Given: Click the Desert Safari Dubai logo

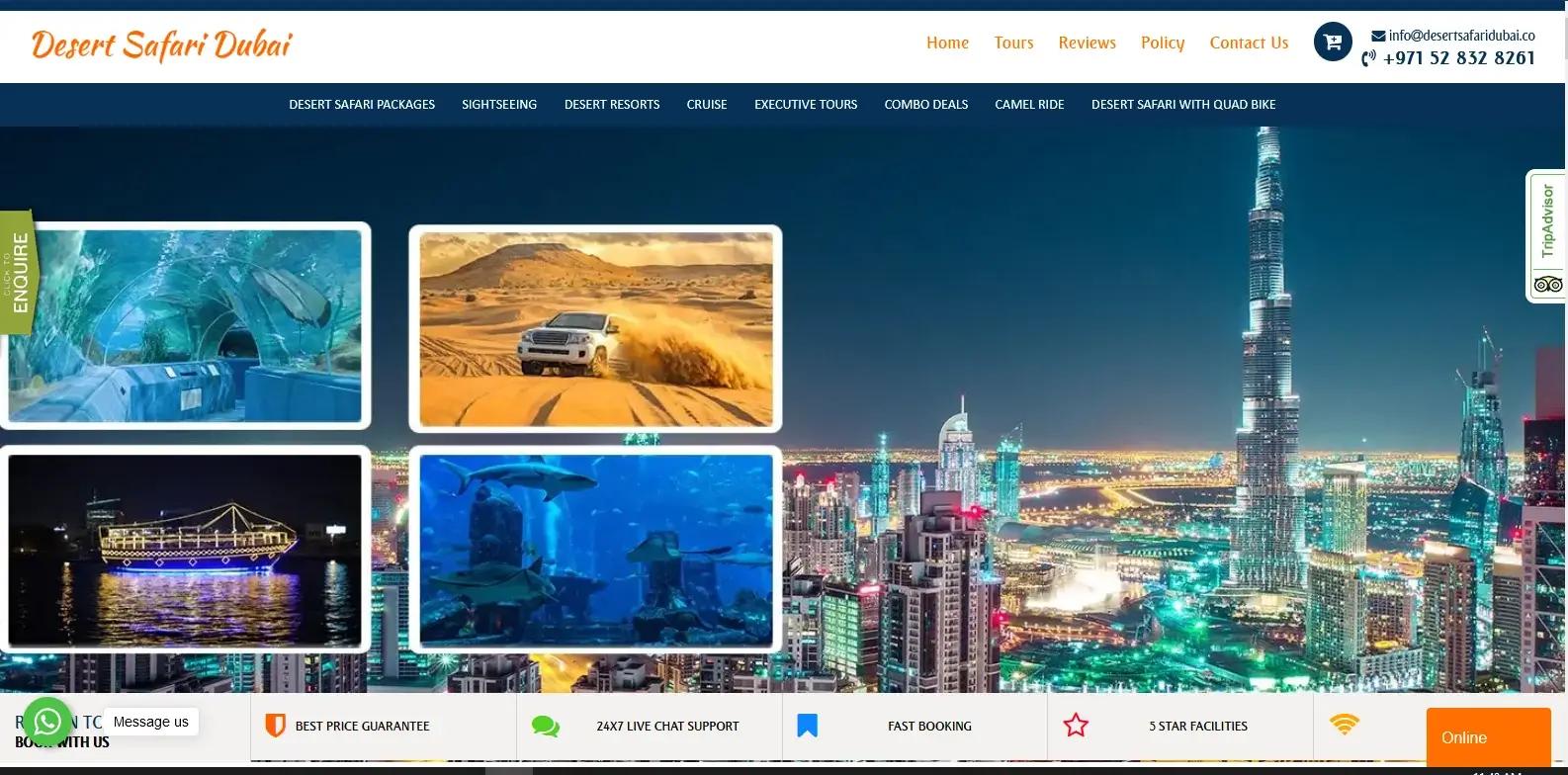Looking at the screenshot, I should pos(162,45).
